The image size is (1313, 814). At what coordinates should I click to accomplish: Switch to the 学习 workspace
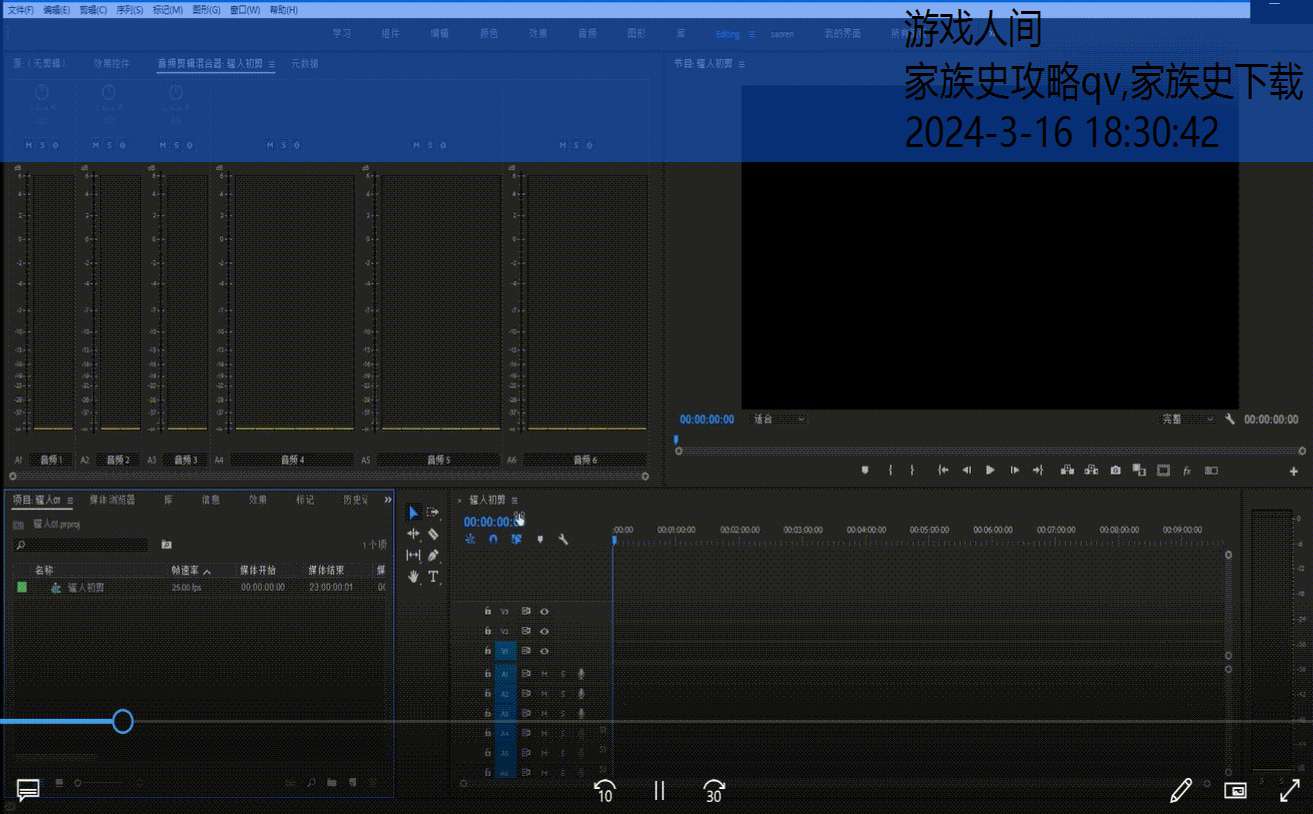342,33
